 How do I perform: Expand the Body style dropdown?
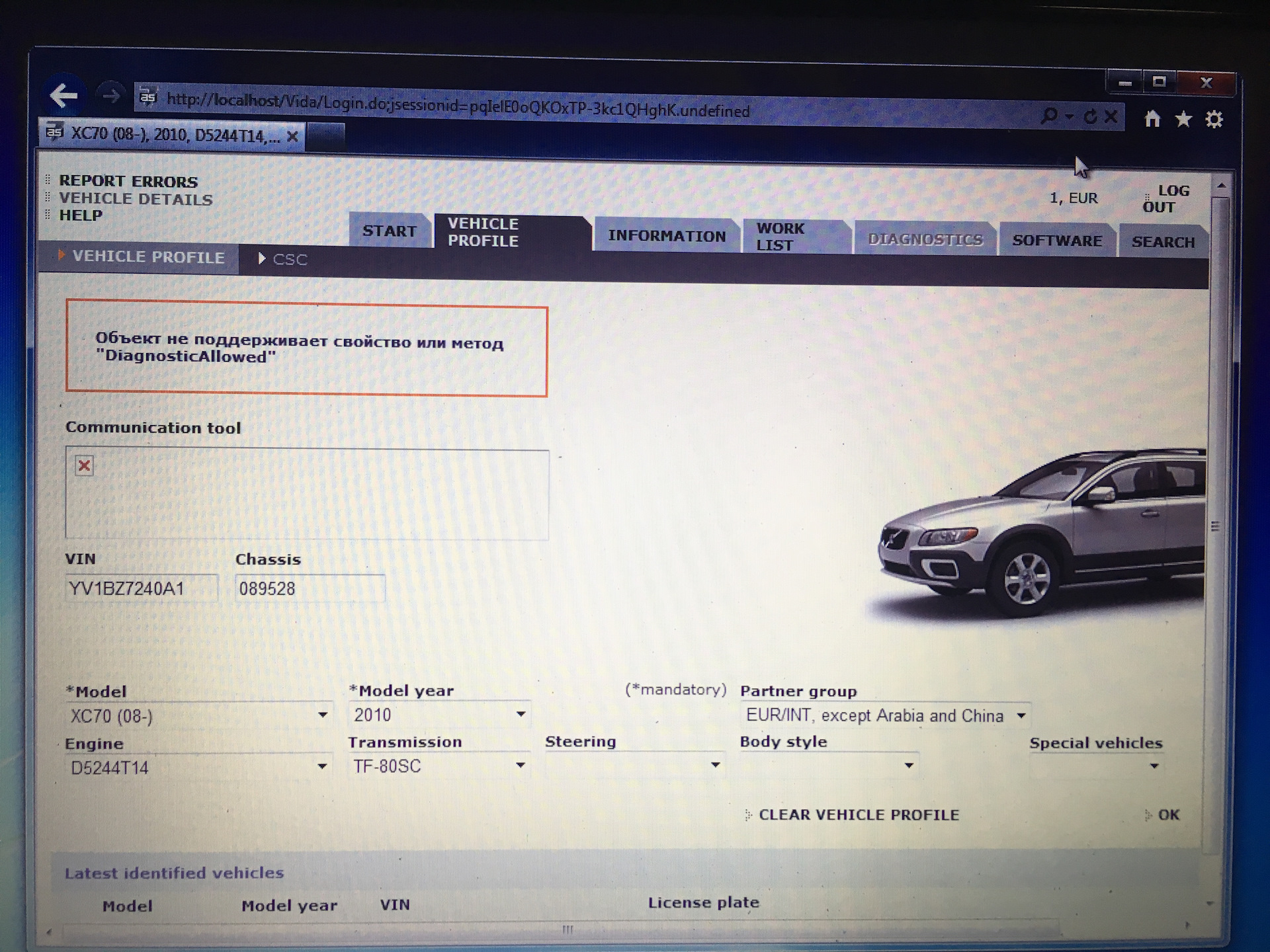pyautogui.click(x=829, y=765)
